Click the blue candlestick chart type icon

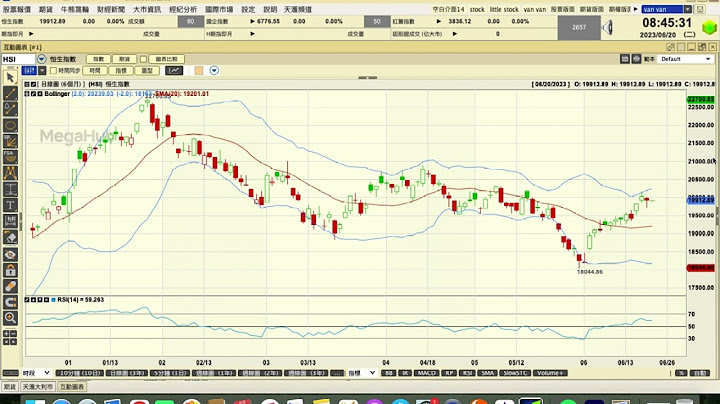coord(29,70)
